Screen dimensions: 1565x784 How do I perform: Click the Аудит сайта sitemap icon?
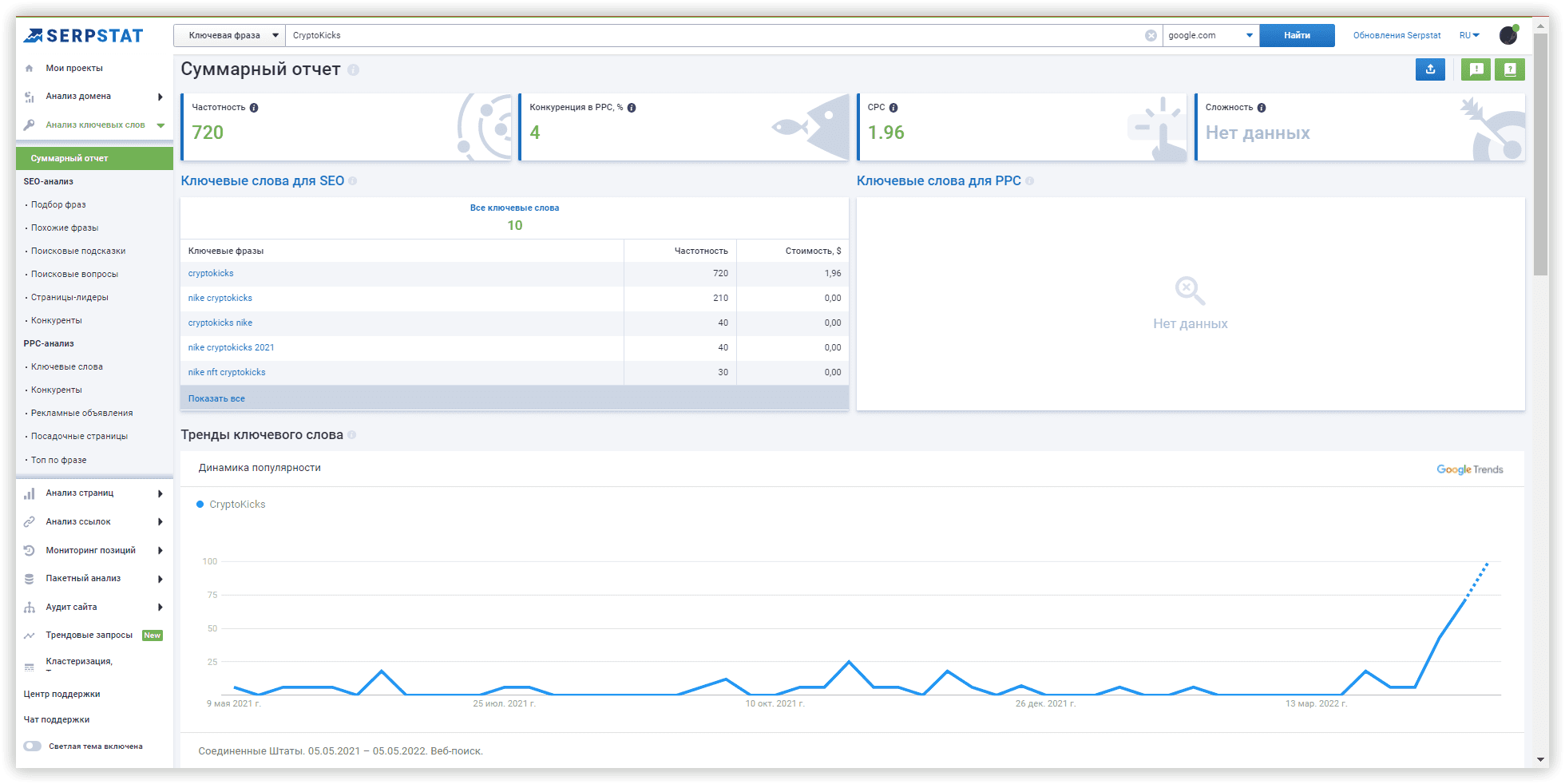(30, 608)
